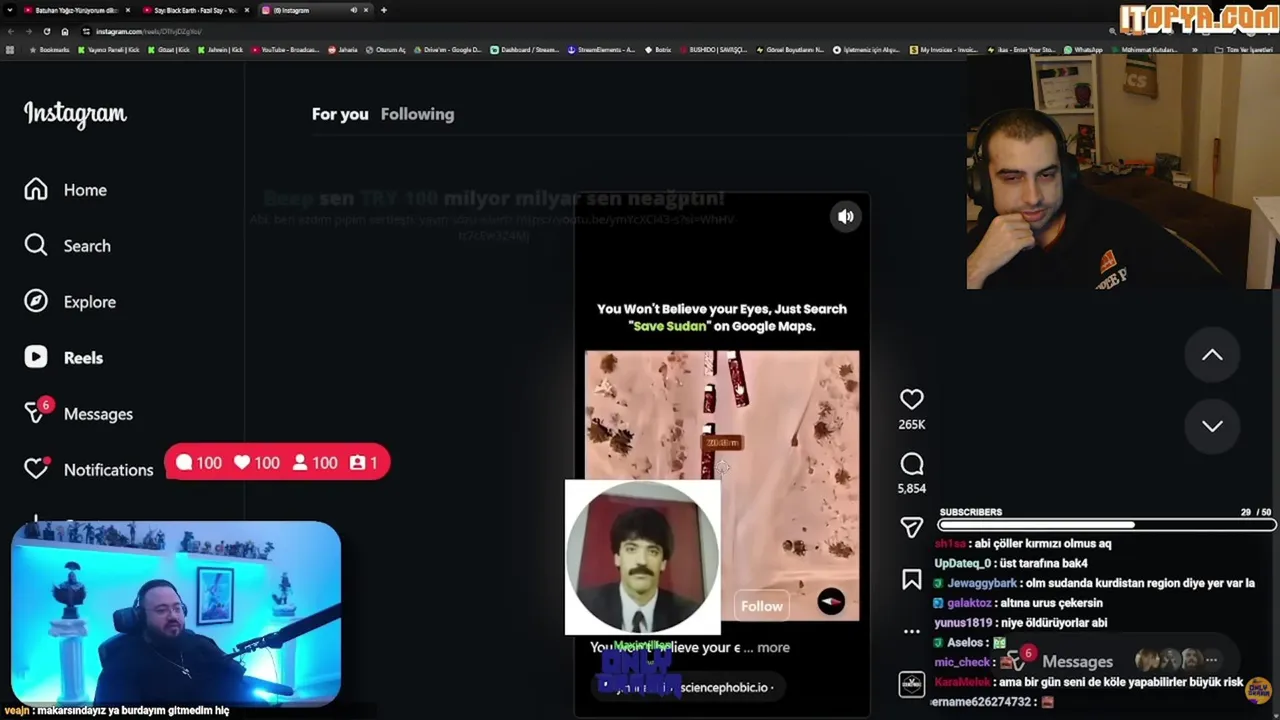Image resolution: width=1280 pixels, height=720 pixels.
Task: Switch to Say: Black Earth browser tab
Action: 195,10
